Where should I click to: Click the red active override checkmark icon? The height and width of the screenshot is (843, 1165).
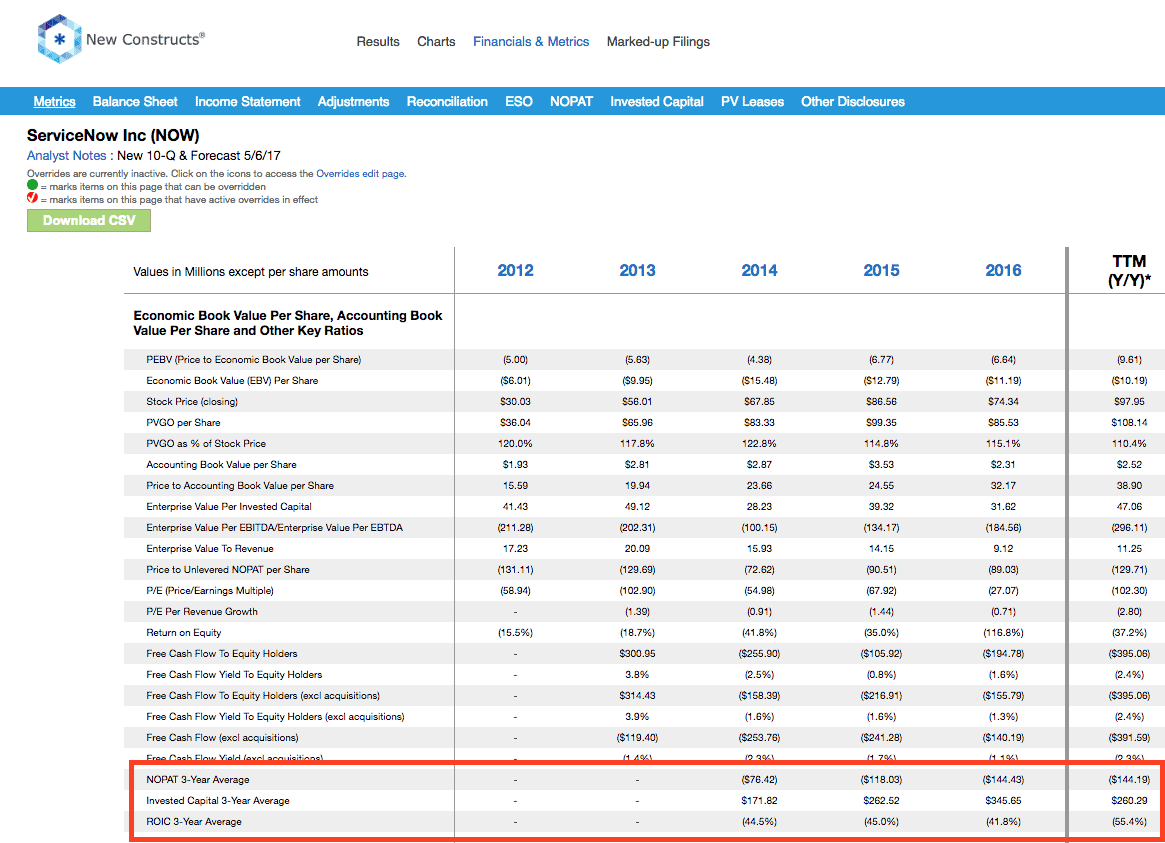32,198
